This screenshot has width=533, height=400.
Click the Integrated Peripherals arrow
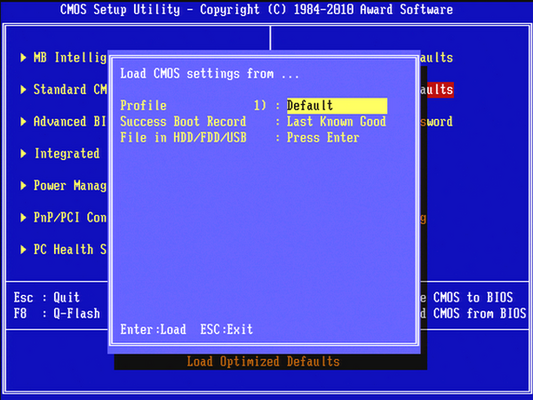point(23,154)
